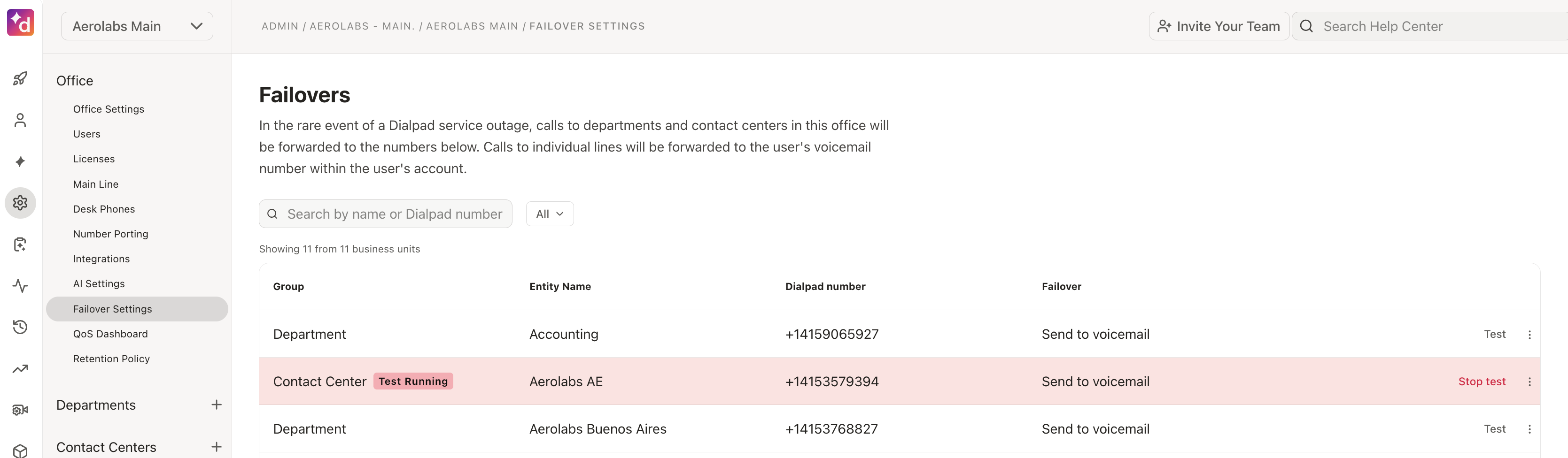Click AEROLABS - MAIN. breadcrumb link
The width and height of the screenshot is (1568, 458).
[362, 26]
